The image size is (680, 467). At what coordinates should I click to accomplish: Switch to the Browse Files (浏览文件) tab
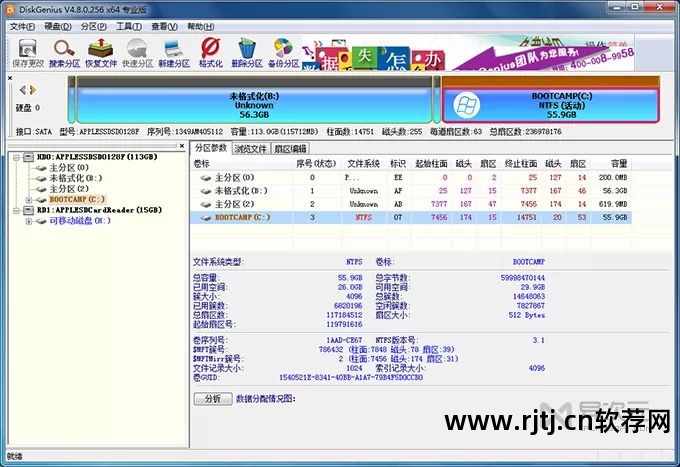tap(250, 149)
